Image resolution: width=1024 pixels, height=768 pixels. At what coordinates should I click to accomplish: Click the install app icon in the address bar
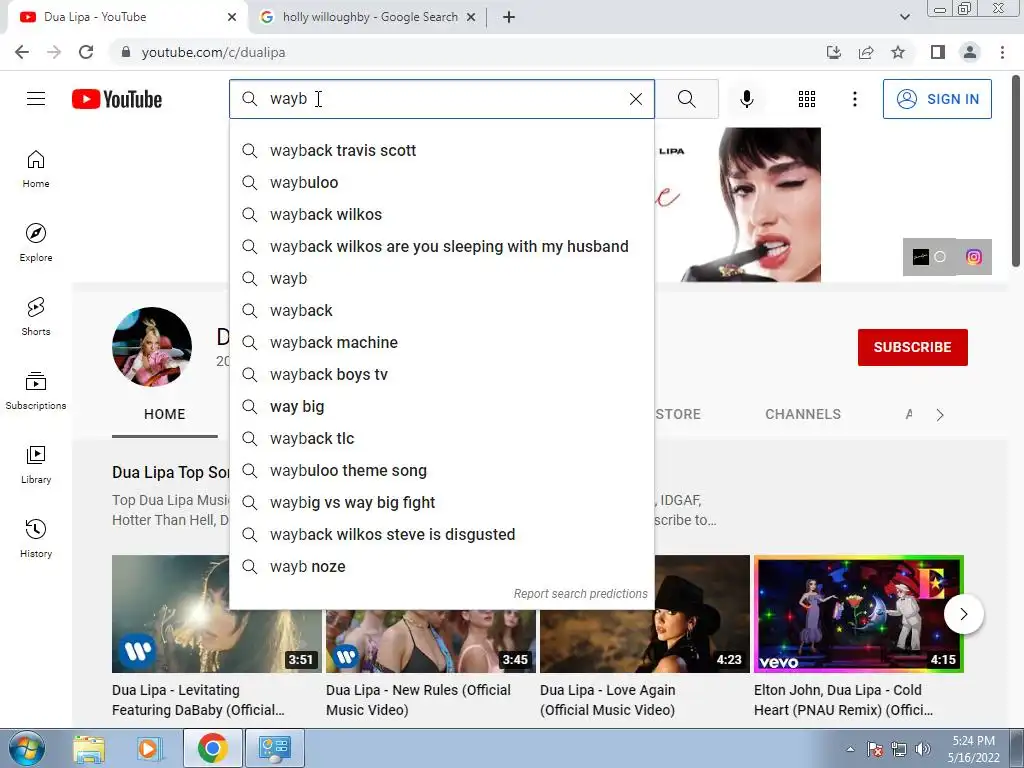click(834, 52)
